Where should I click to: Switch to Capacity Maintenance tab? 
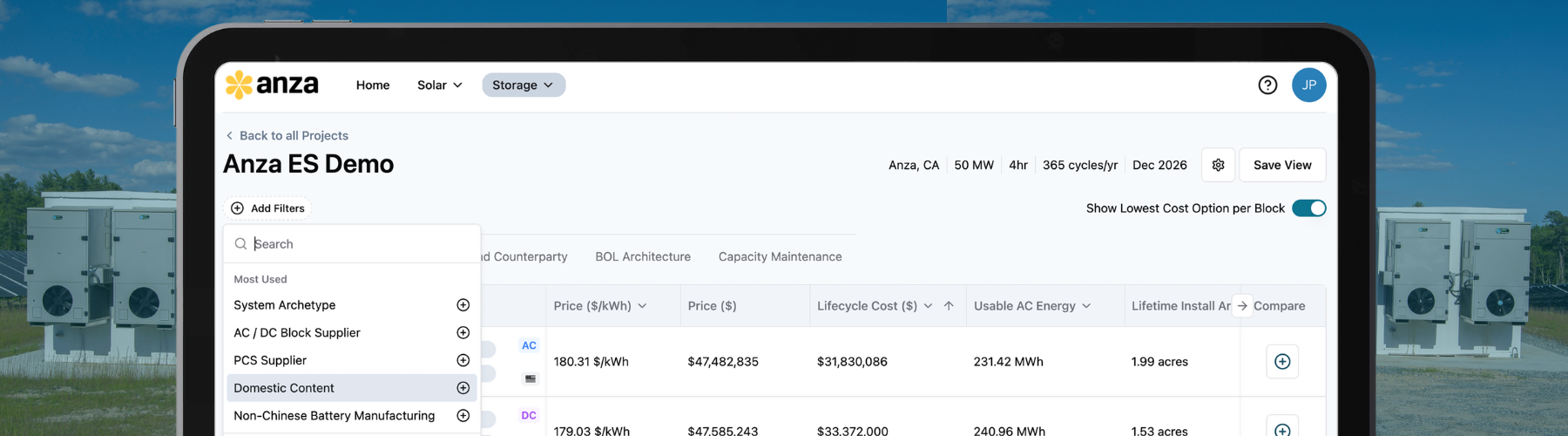(x=780, y=256)
